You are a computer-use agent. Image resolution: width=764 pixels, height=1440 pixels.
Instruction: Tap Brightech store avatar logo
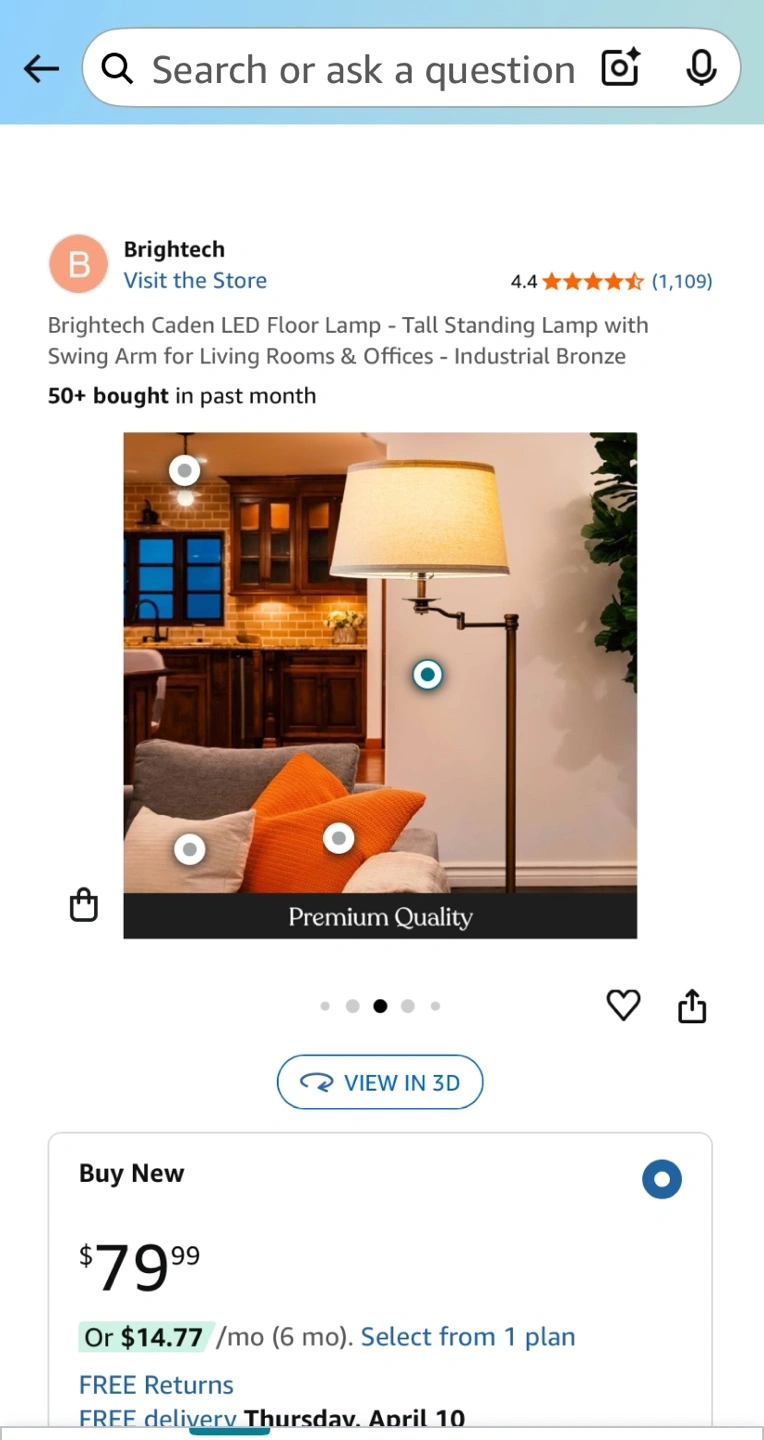tap(78, 264)
